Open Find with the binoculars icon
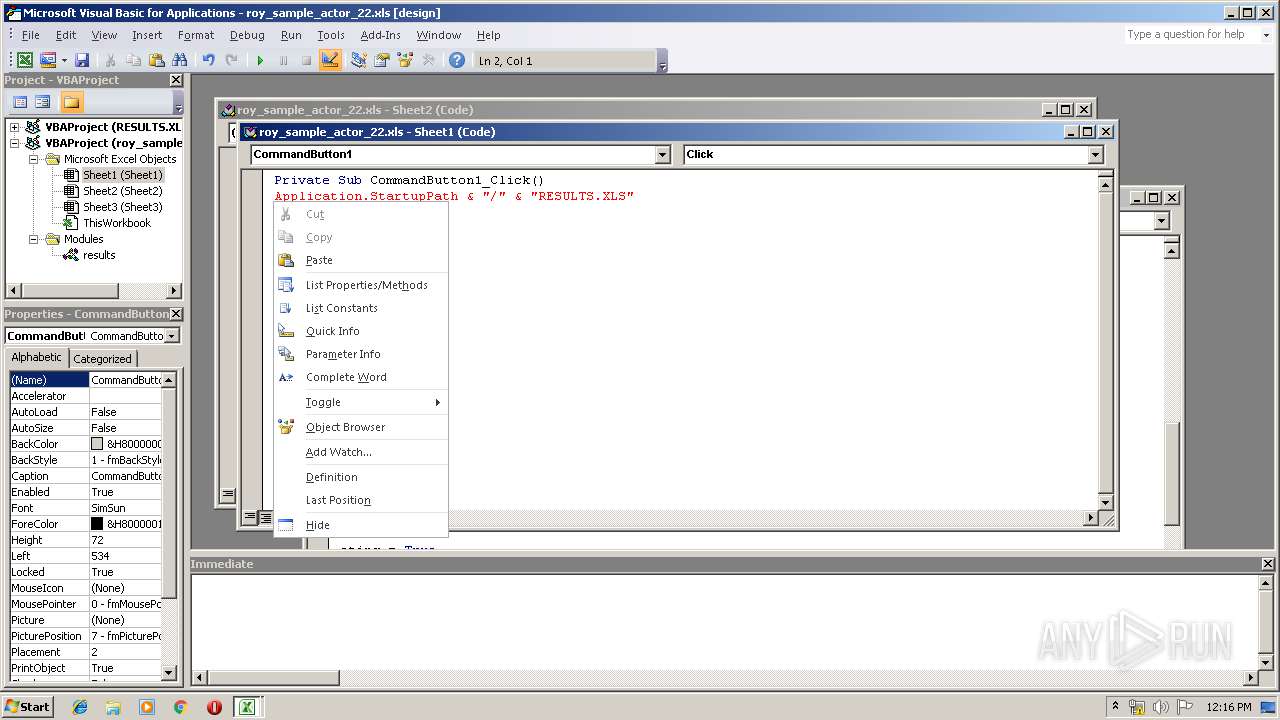 coord(180,61)
